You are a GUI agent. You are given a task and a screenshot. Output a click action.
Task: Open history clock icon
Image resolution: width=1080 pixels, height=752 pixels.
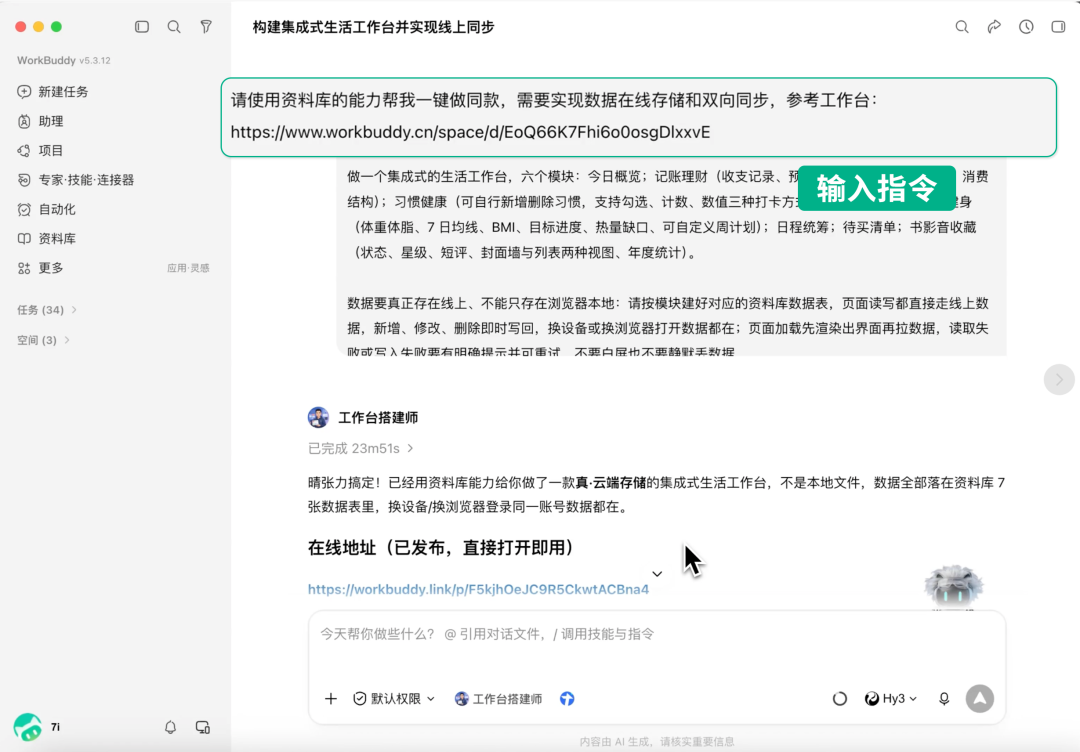click(x=1026, y=27)
